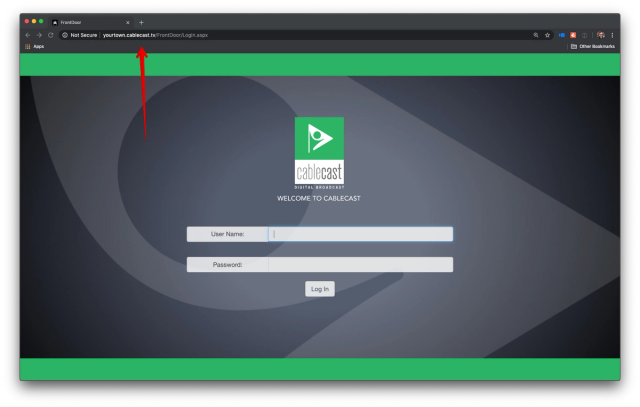Open the Chrome profile avatar
This screenshot has height=407, width=640.
pos(600,35)
